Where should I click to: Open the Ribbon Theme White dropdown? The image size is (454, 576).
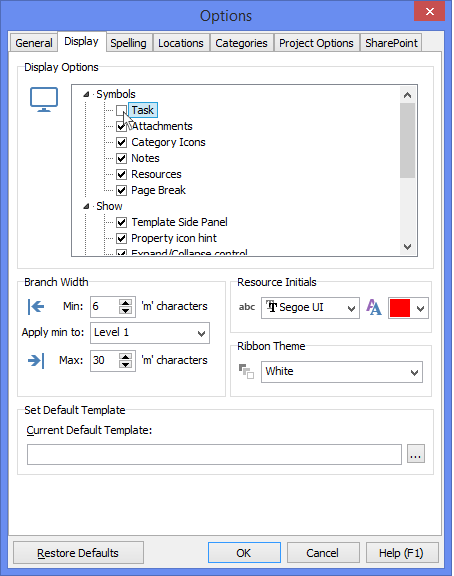pyautogui.click(x=342, y=372)
